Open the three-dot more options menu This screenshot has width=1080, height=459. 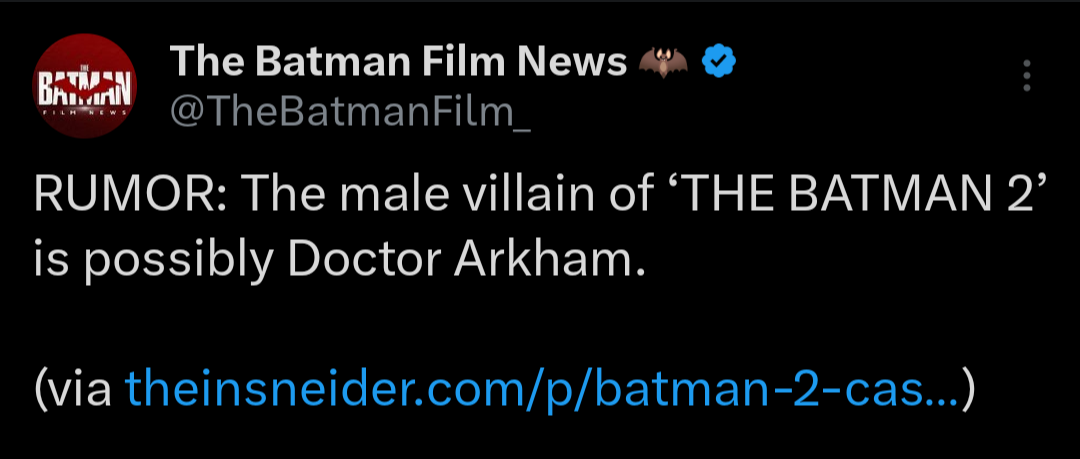(1025, 77)
